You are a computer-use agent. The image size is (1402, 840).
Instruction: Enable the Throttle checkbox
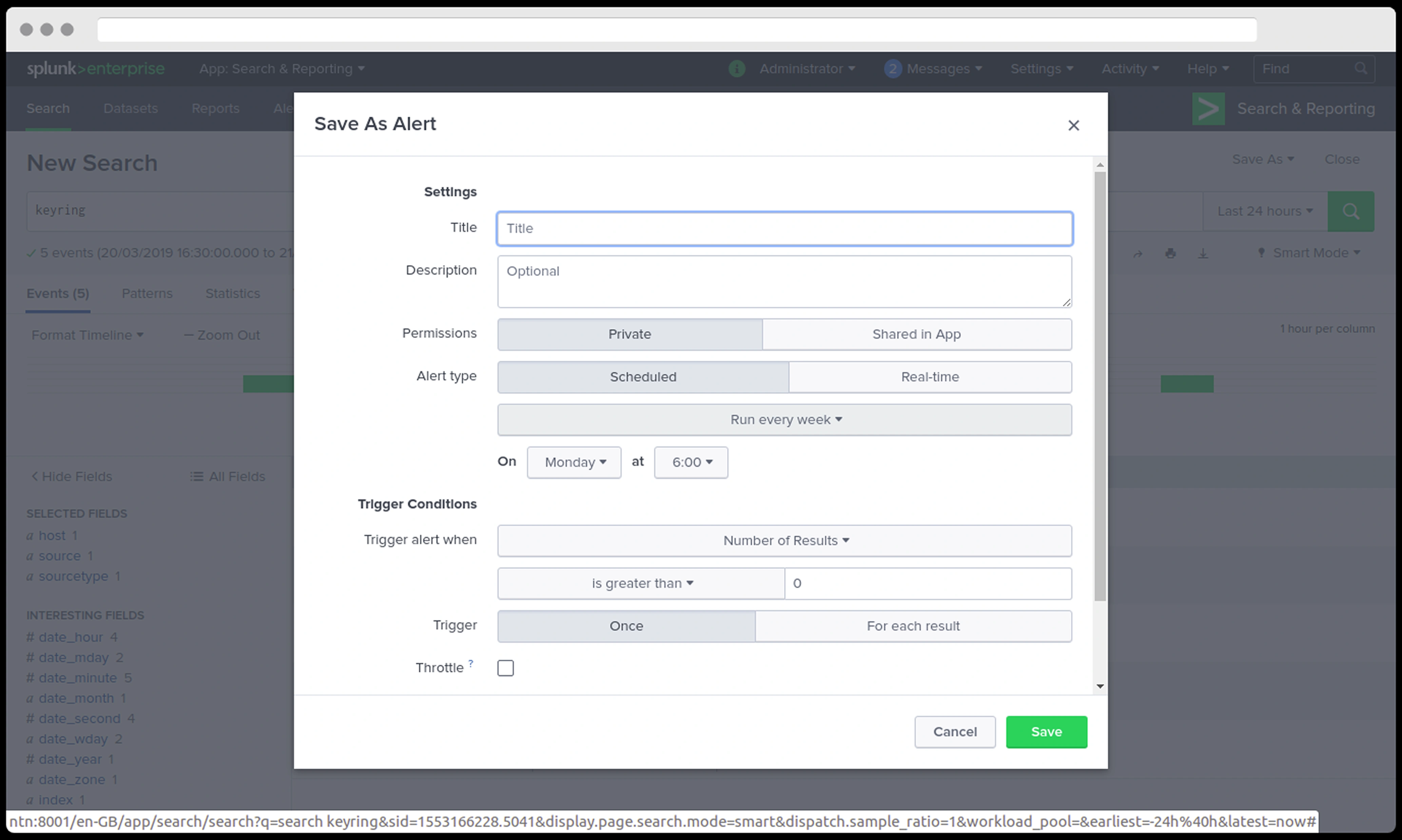[x=505, y=668]
